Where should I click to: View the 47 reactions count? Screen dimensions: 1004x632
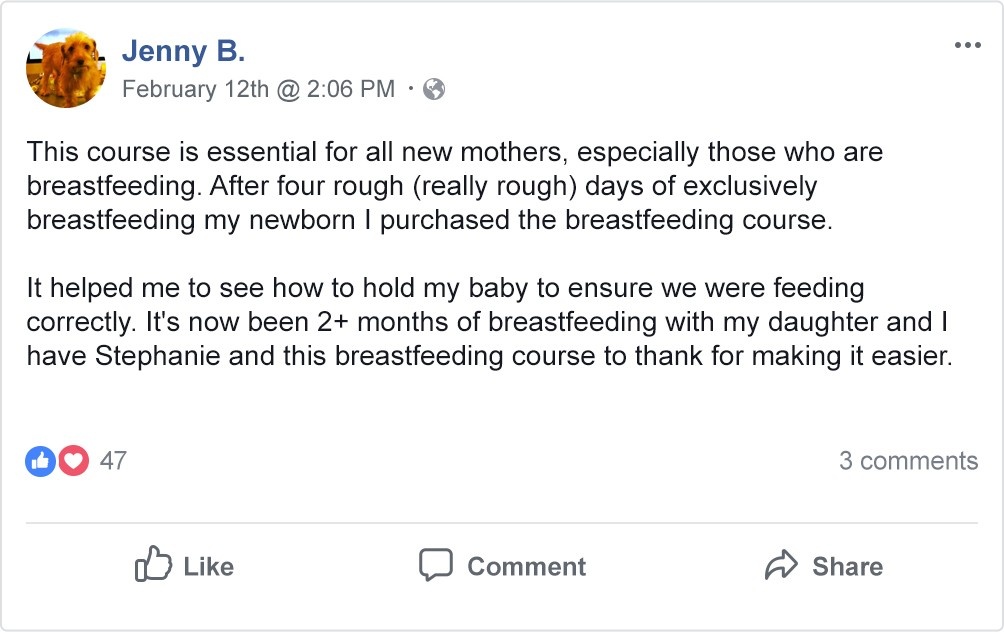pos(113,461)
